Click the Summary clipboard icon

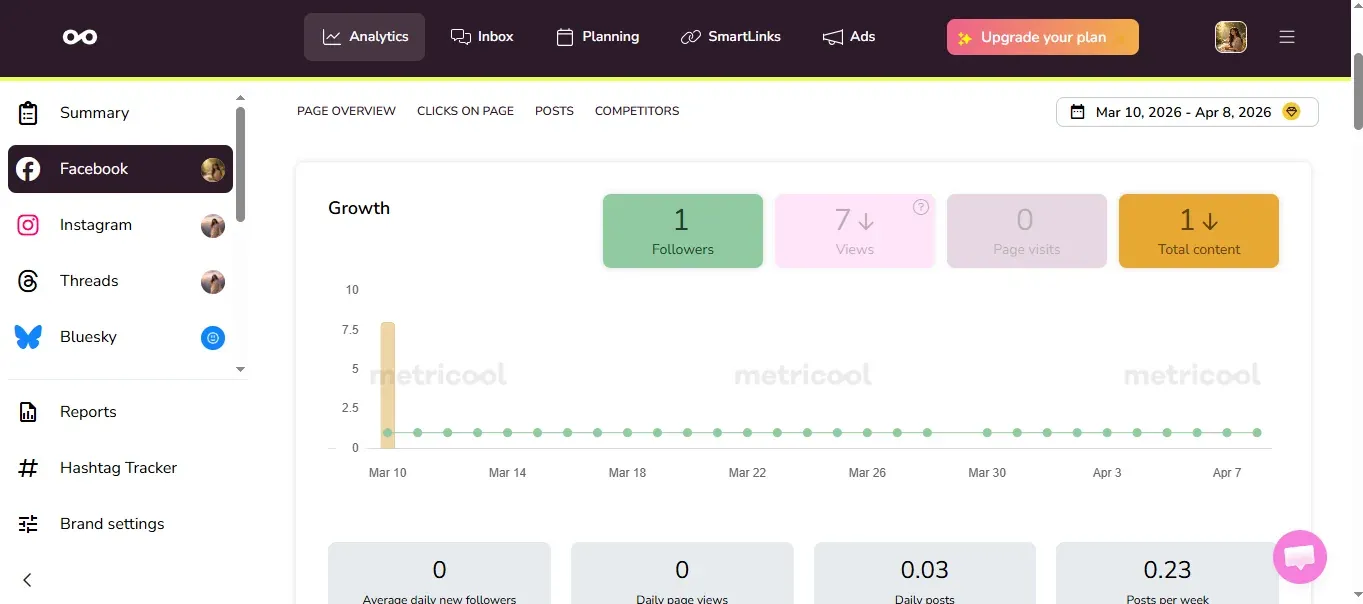click(x=28, y=113)
